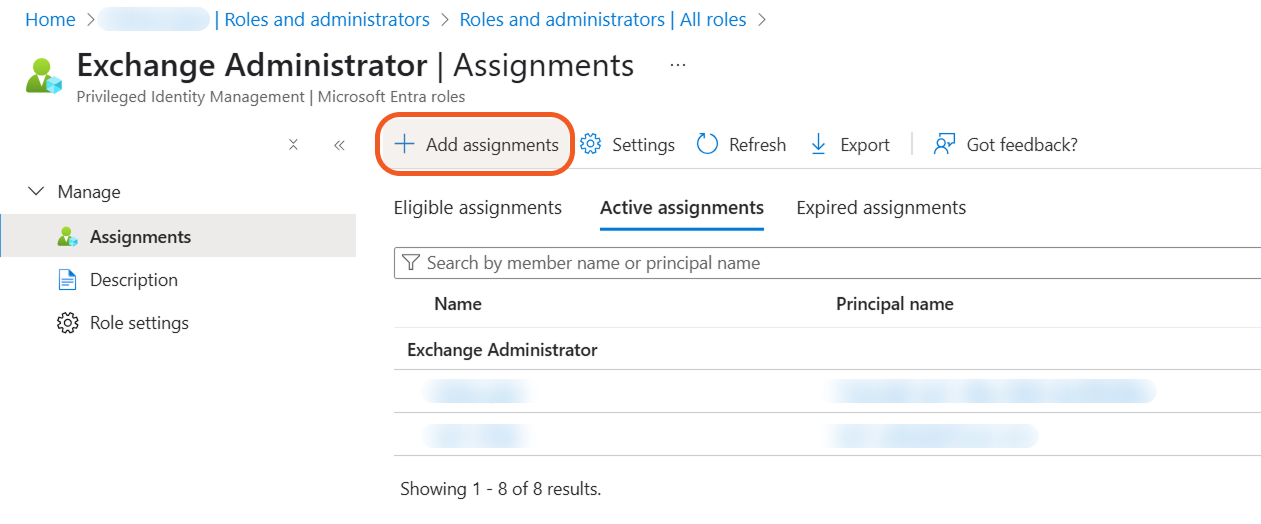Click the Got feedback person icon

coord(944,144)
